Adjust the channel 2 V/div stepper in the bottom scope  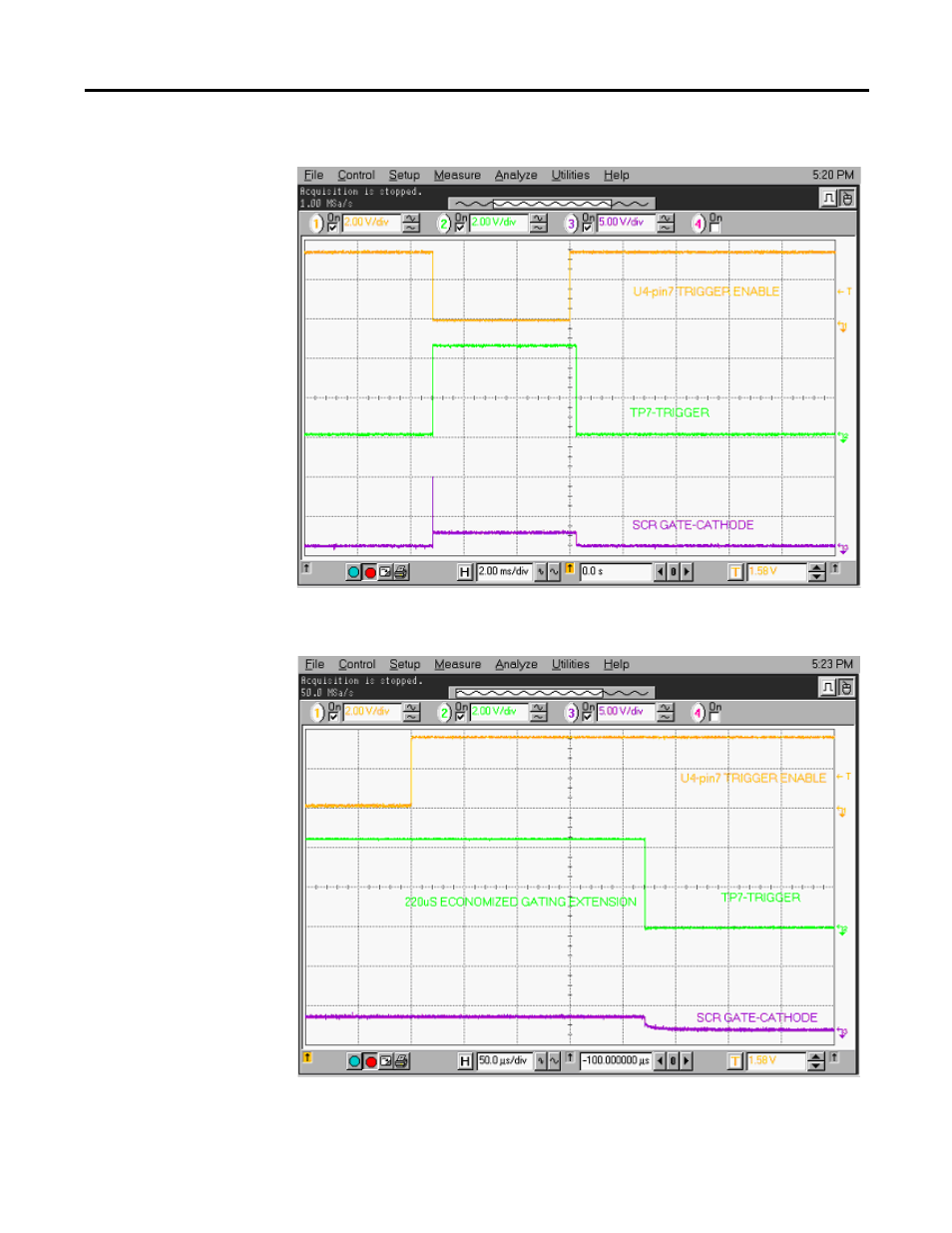[x=539, y=713]
